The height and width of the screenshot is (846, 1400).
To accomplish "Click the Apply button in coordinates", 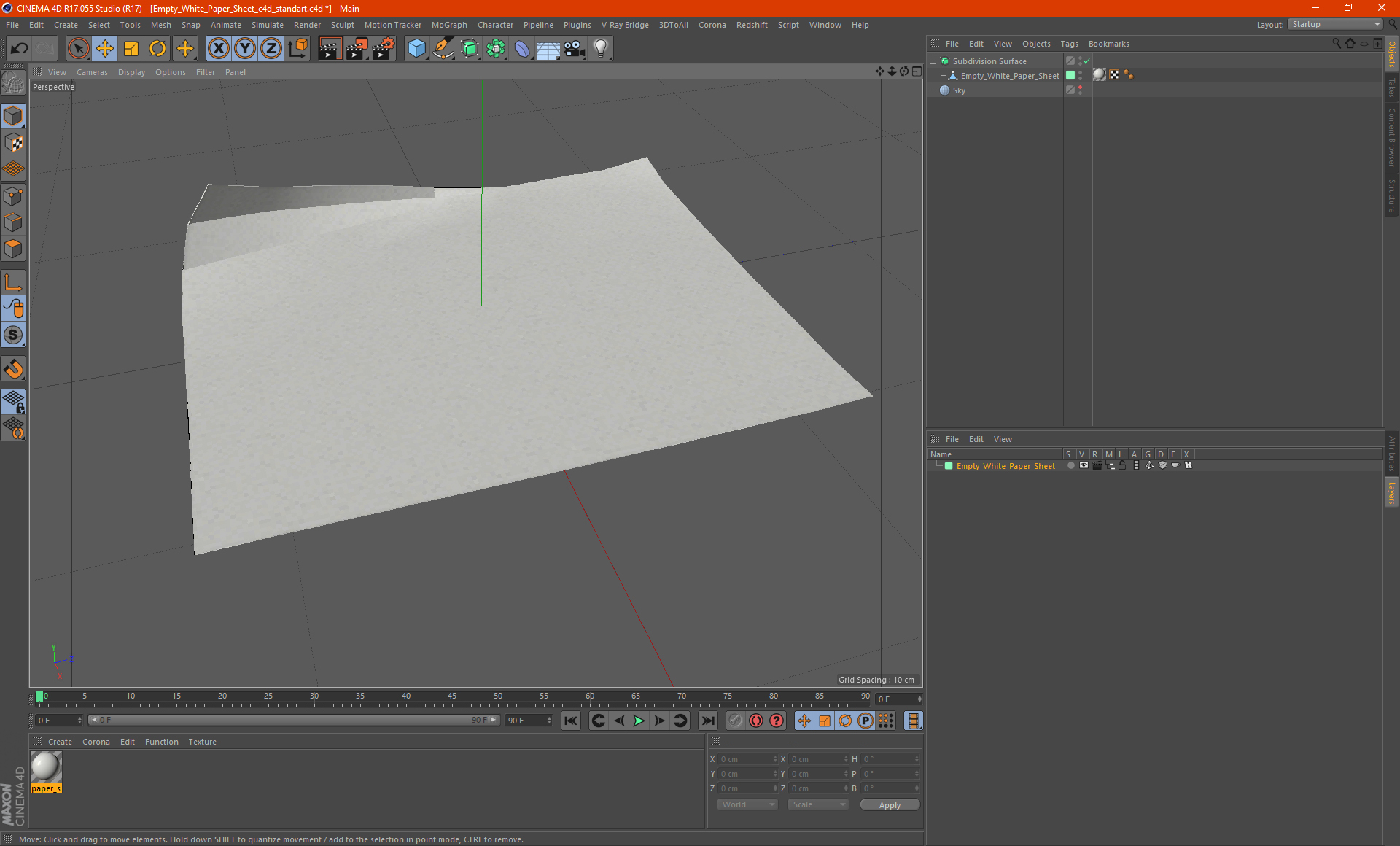I will [890, 805].
